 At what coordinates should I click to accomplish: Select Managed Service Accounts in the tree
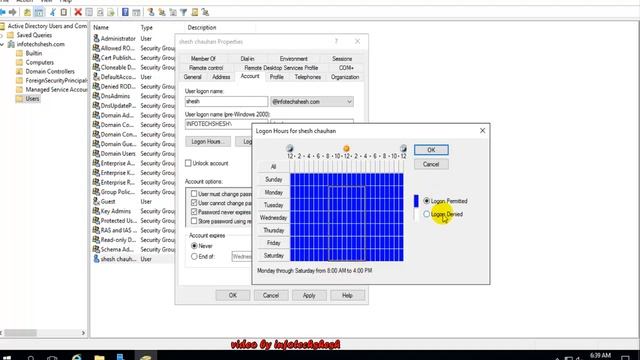click(x=56, y=89)
